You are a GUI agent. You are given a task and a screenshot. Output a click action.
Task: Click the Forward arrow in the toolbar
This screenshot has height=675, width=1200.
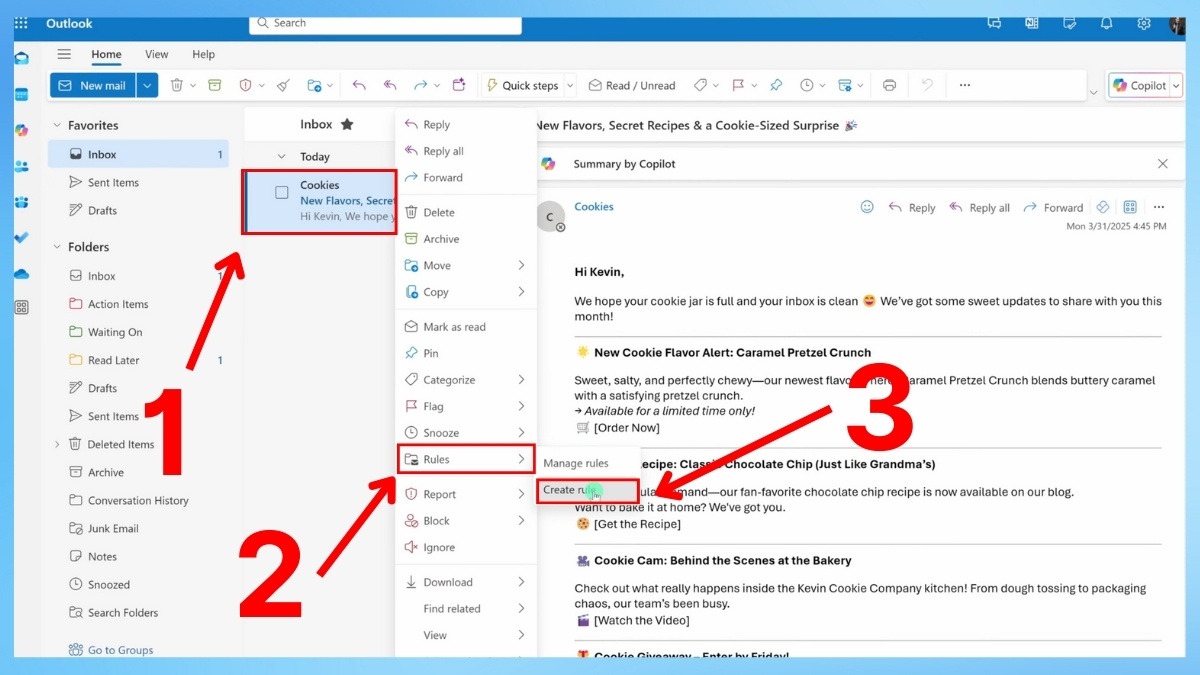click(421, 85)
